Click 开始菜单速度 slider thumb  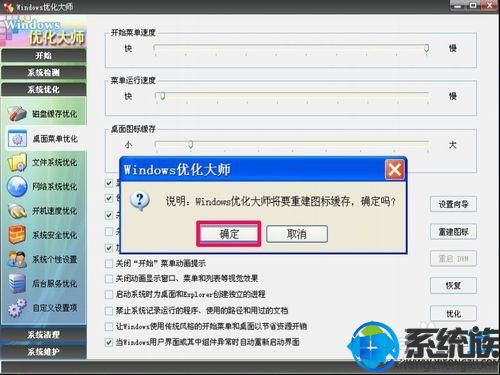pyautogui.click(x=426, y=49)
